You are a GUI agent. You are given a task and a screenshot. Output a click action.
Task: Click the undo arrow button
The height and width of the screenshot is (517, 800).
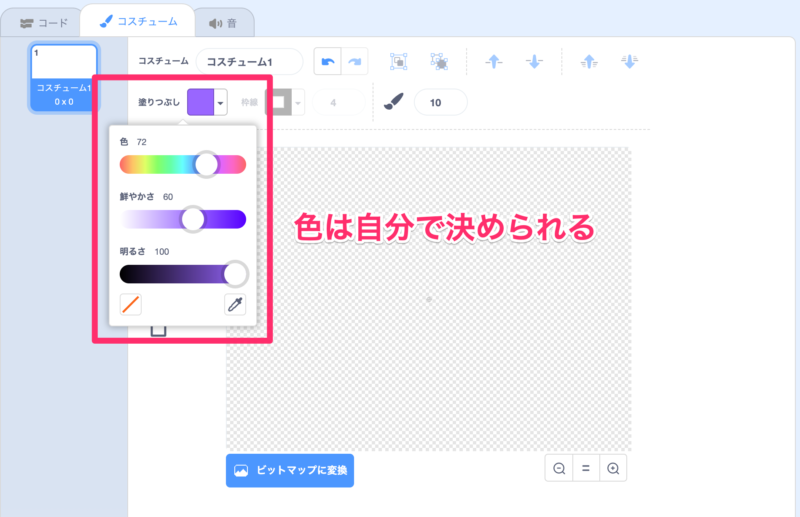pyautogui.click(x=328, y=62)
